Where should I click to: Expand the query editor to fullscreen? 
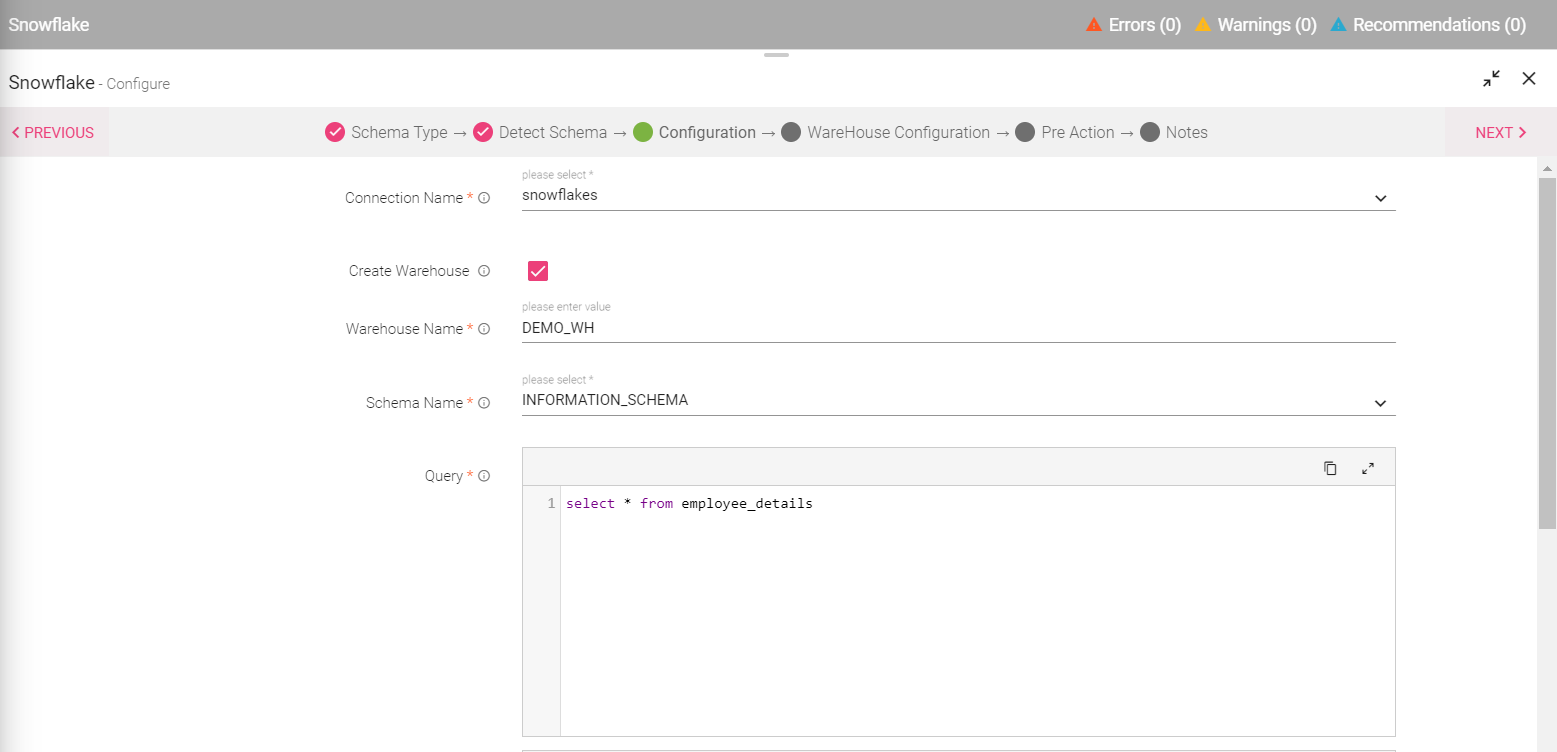point(1368,468)
